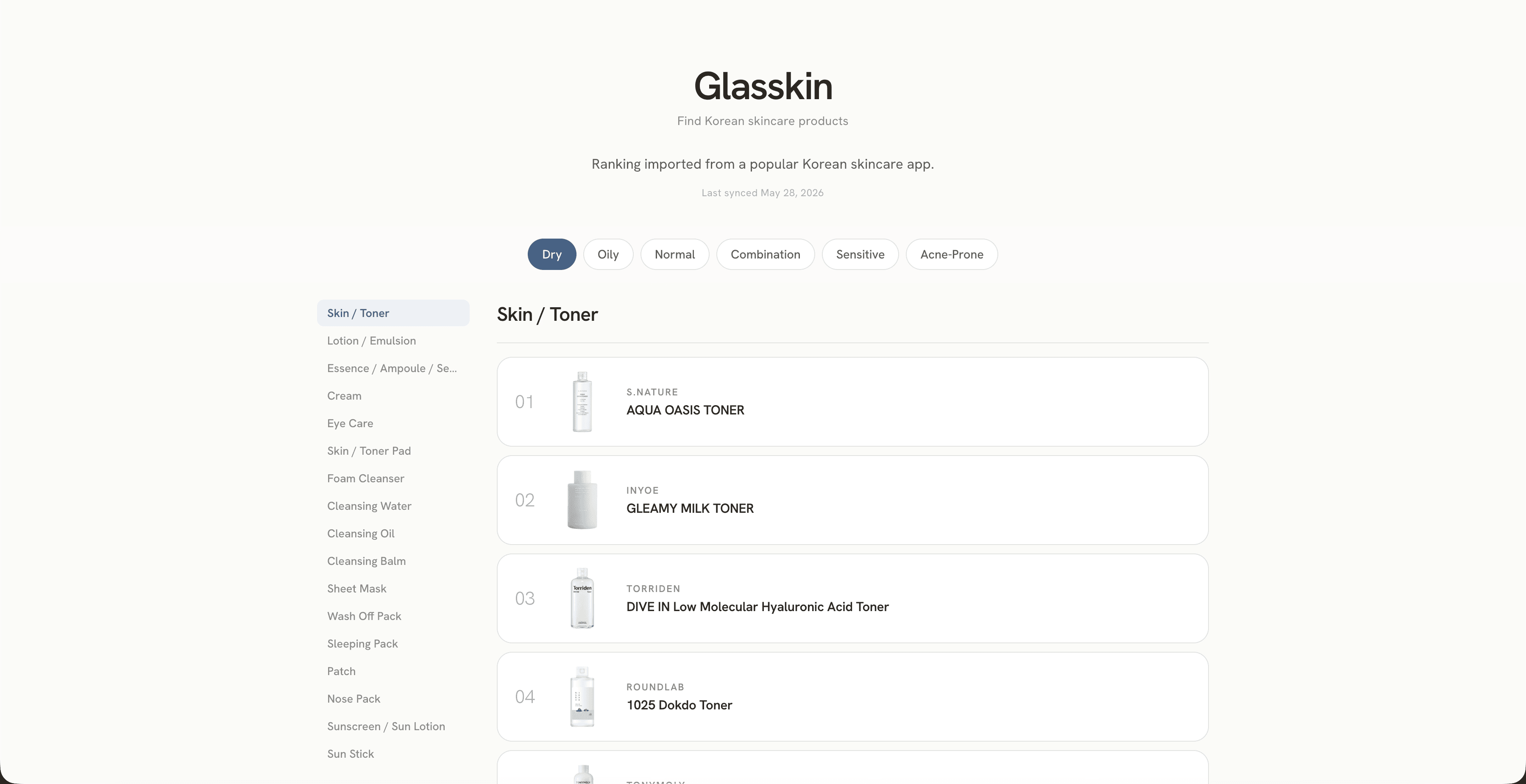Go to the Cleansing Oil category

click(x=393, y=533)
